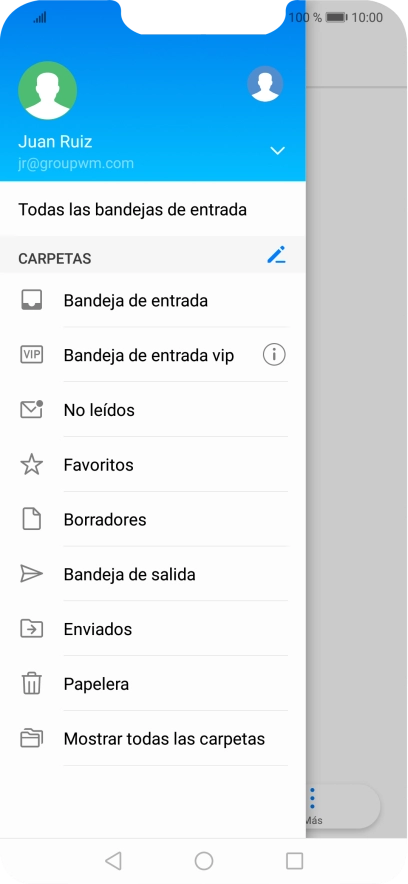Tap the Android home circle button
Image resolution: width=408 pixels, height=884 pixels.
(x=204, y=861)
